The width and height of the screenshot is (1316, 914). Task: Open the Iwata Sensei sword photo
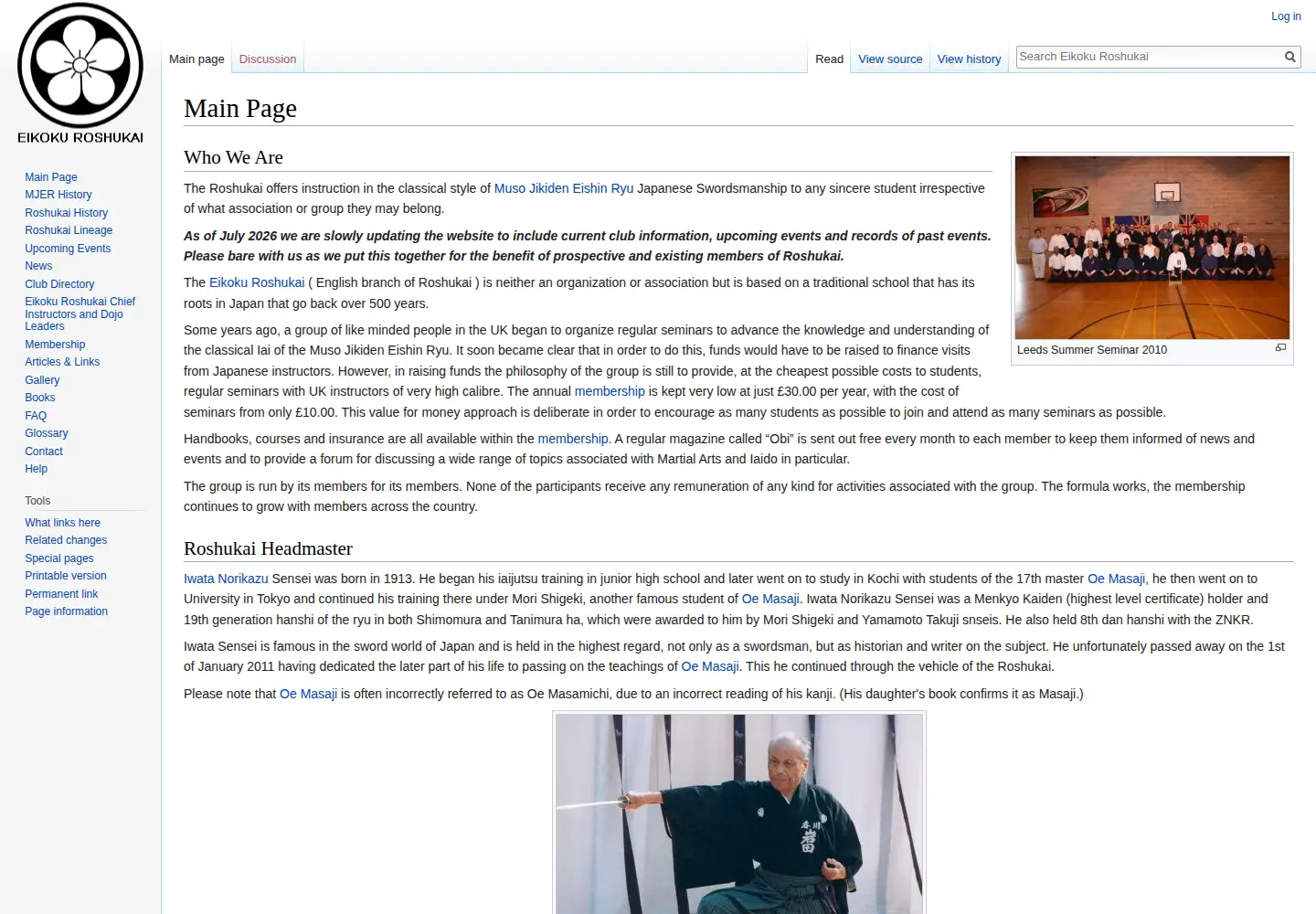click(739, 813)
